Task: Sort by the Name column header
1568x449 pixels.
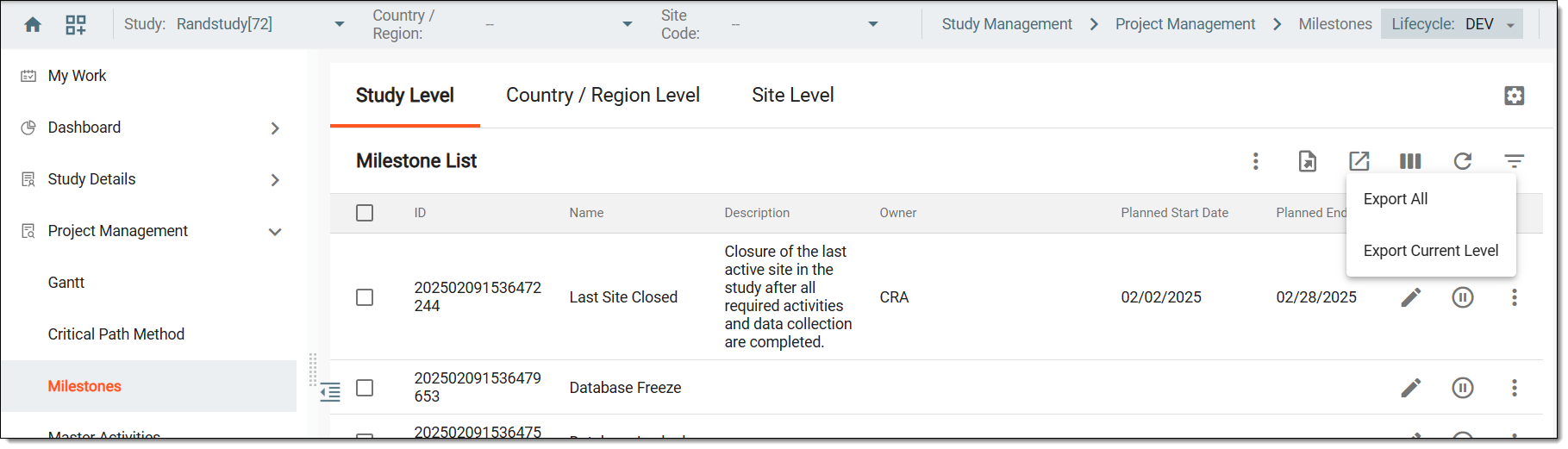Action: [586, 213]
